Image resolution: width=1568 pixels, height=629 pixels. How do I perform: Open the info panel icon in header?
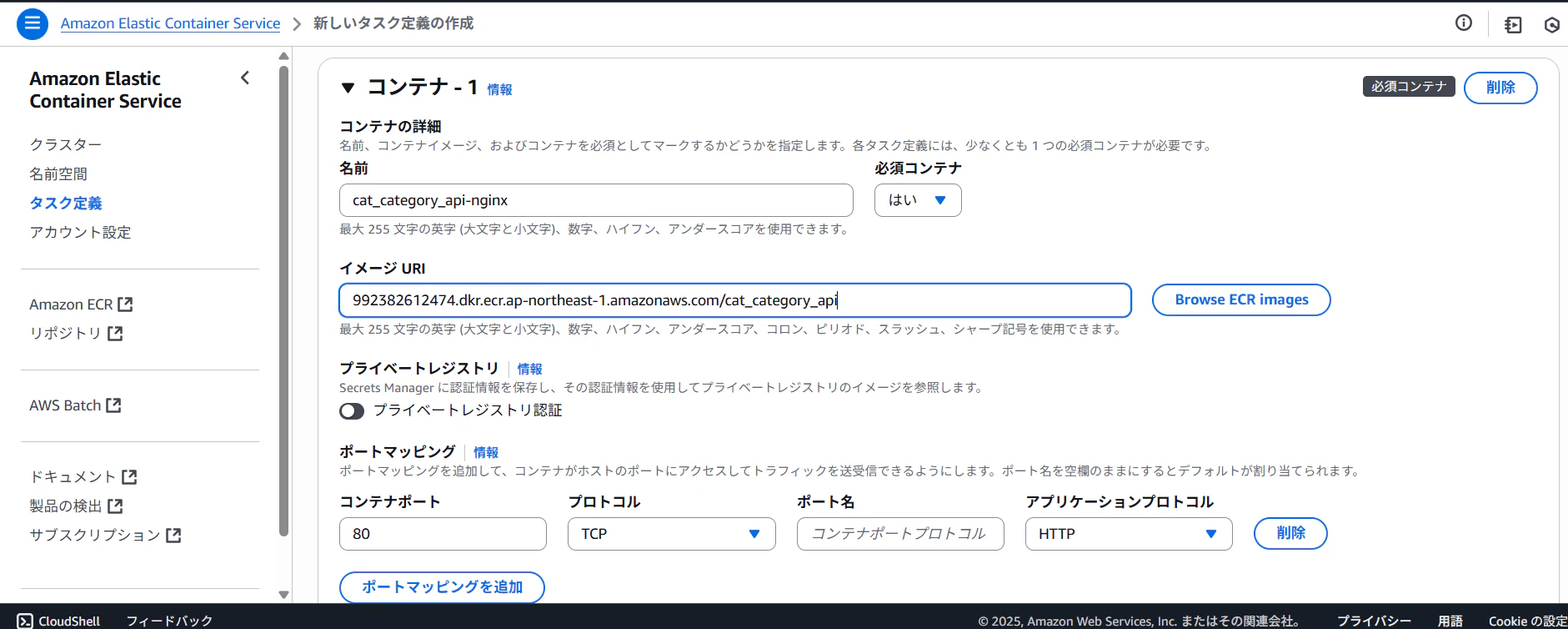1464,23
